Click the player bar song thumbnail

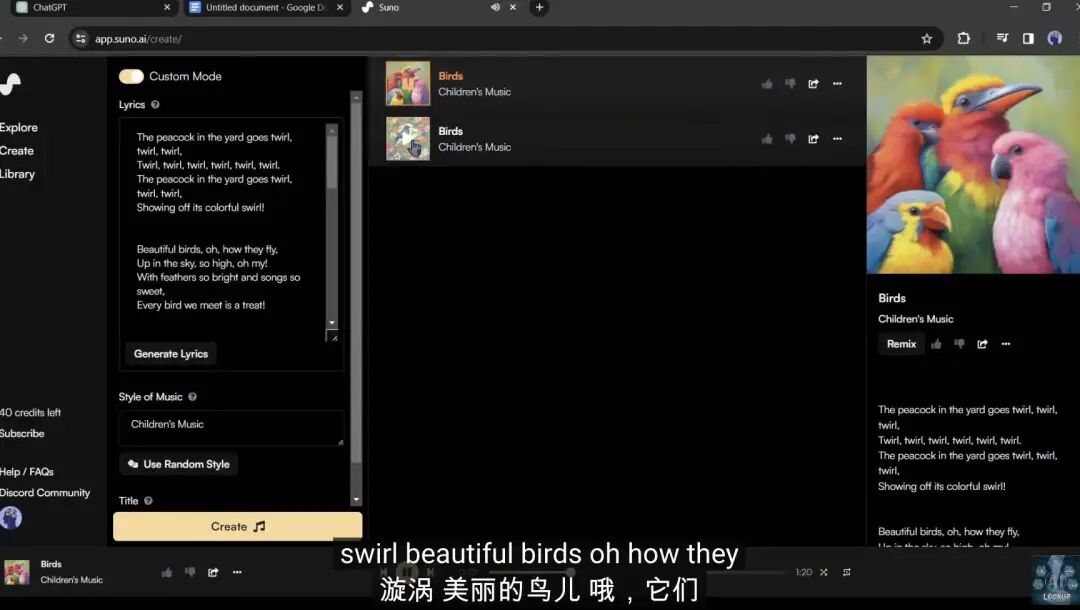(x=17, y=572)
